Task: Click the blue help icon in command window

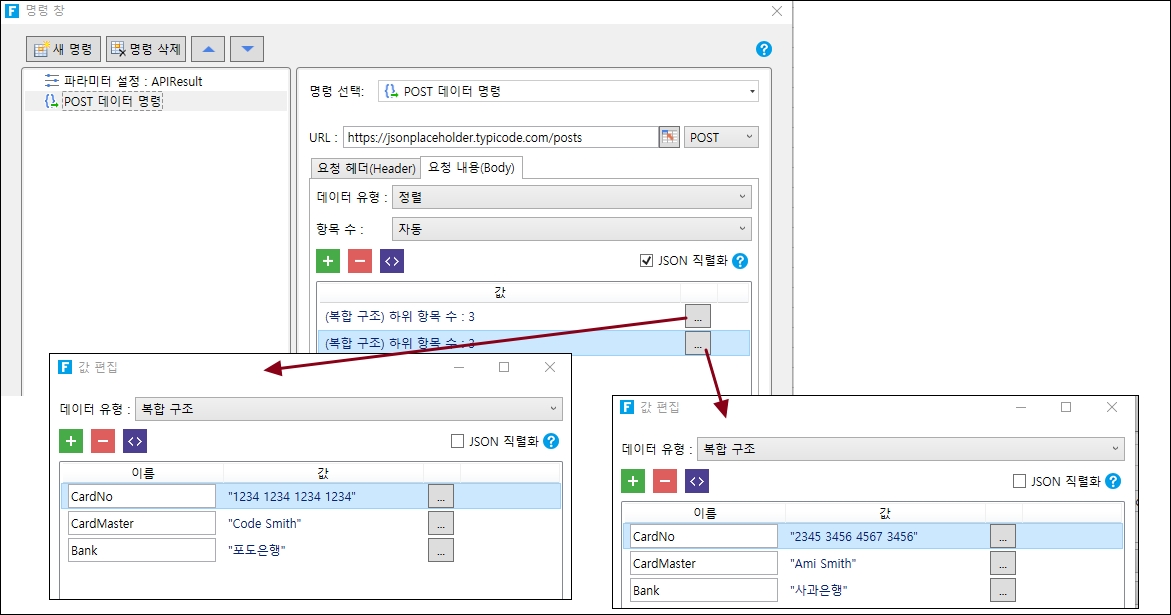Action: click(764, 49)
